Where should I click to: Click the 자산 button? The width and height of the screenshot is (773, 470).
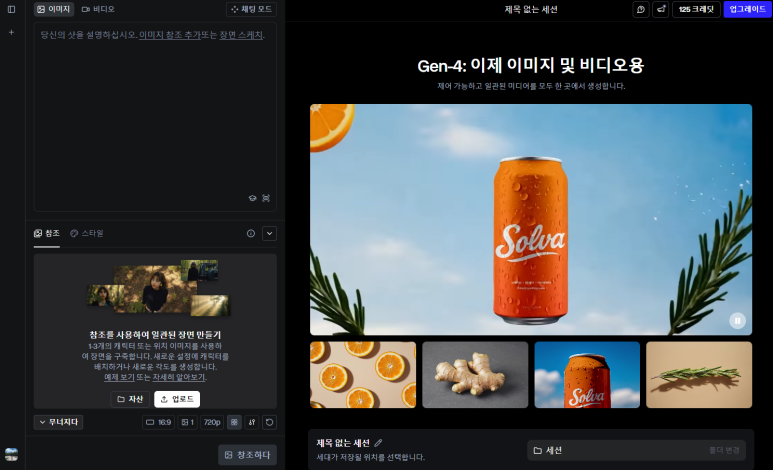(x=130, y=399)
